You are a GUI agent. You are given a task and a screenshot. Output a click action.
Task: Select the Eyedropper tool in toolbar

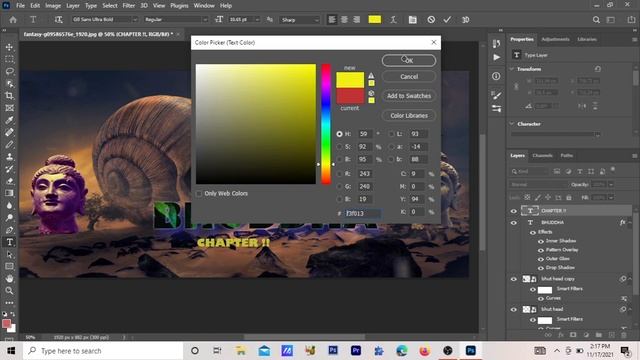coord(9,120)
